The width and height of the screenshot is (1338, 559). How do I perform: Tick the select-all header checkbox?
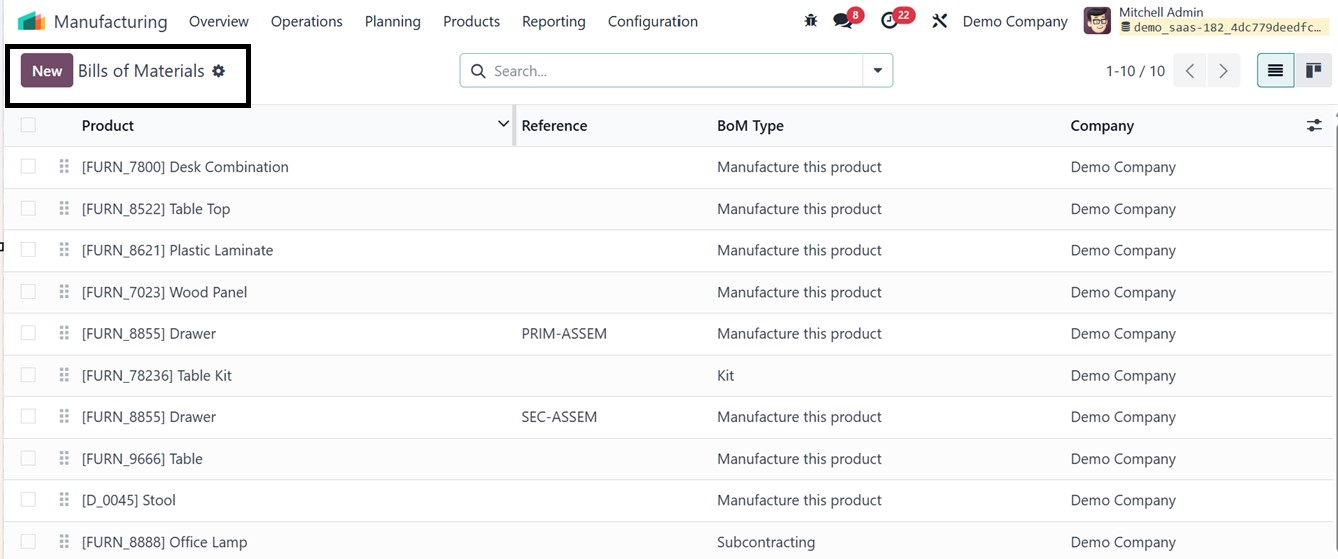point(28,125)
